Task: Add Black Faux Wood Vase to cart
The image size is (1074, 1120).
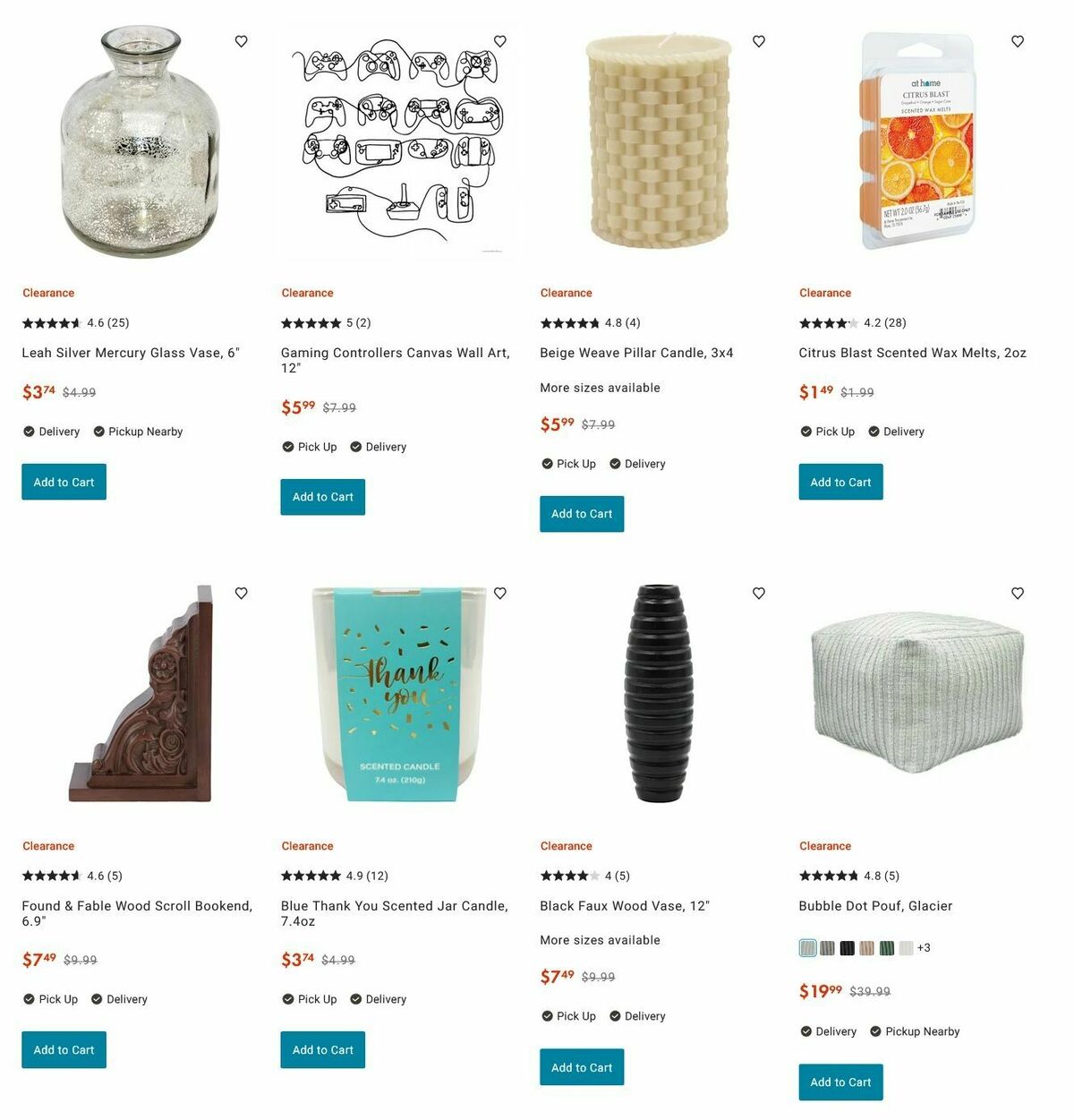Action: click(x=582, y=1066)
